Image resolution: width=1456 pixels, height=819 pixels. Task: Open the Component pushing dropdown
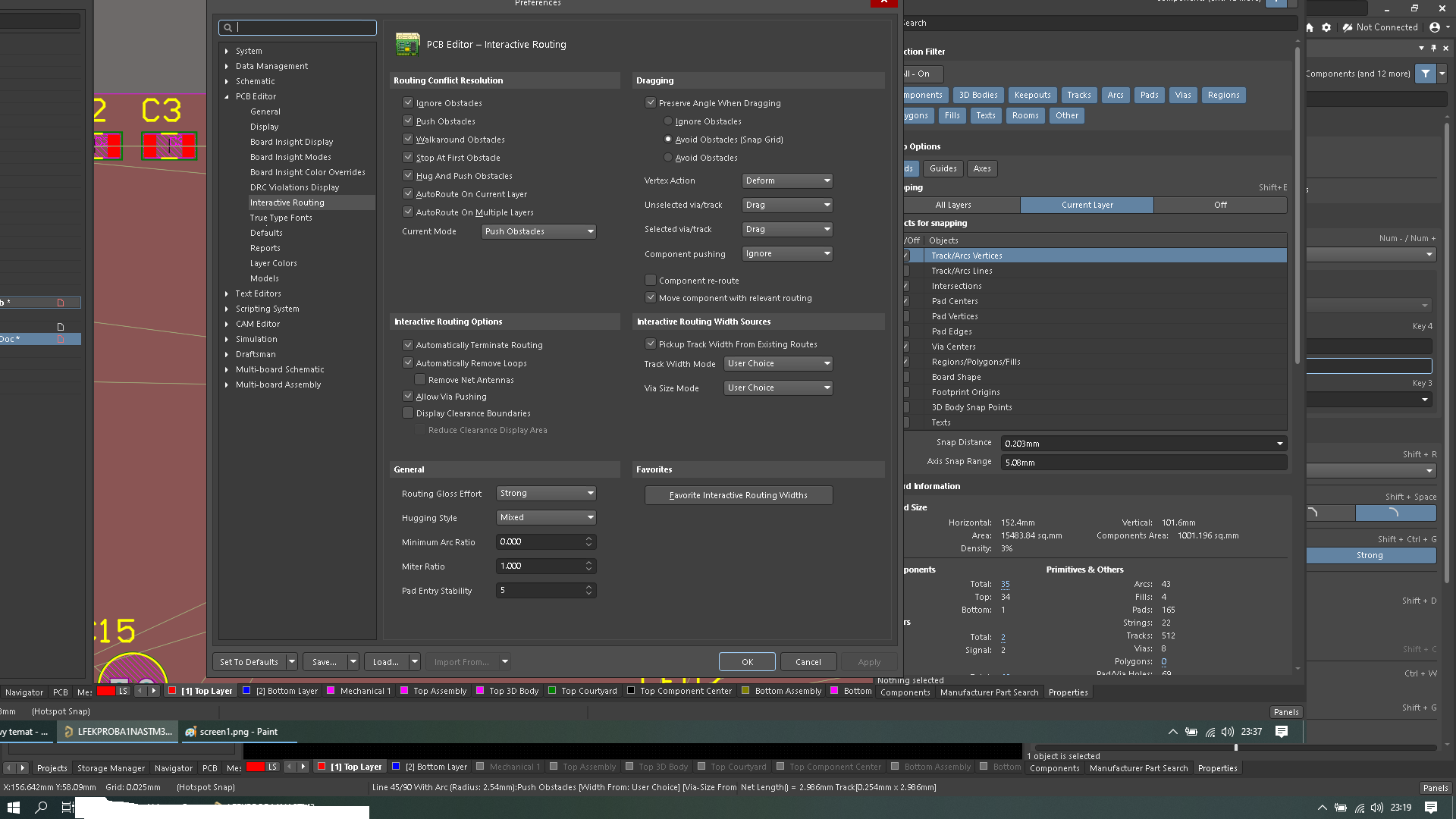click(787, 253)
